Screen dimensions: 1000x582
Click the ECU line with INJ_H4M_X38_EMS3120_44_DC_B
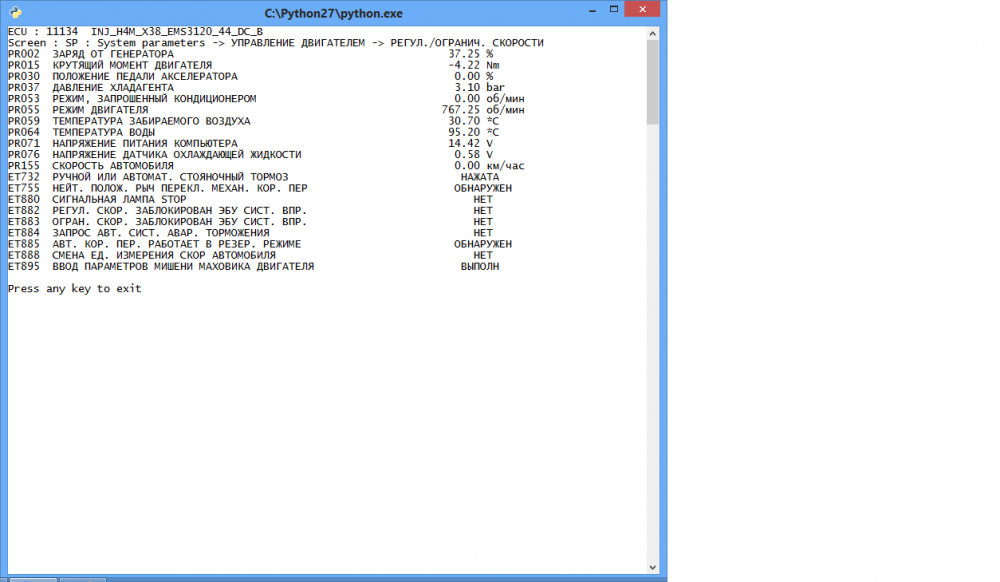click(x=135, y=31)
